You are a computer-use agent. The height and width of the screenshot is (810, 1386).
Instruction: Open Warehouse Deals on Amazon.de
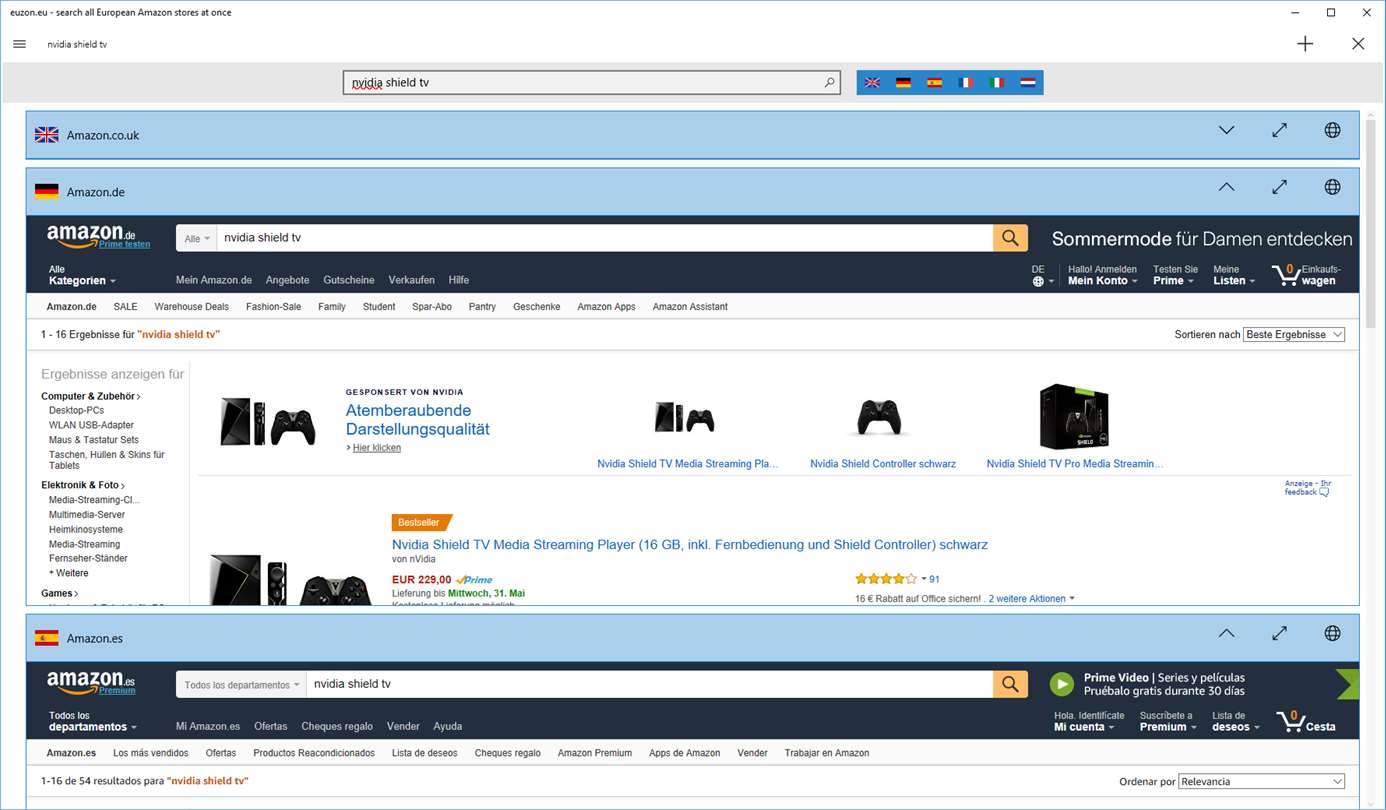pyautogui.click(x=191, y=307)
